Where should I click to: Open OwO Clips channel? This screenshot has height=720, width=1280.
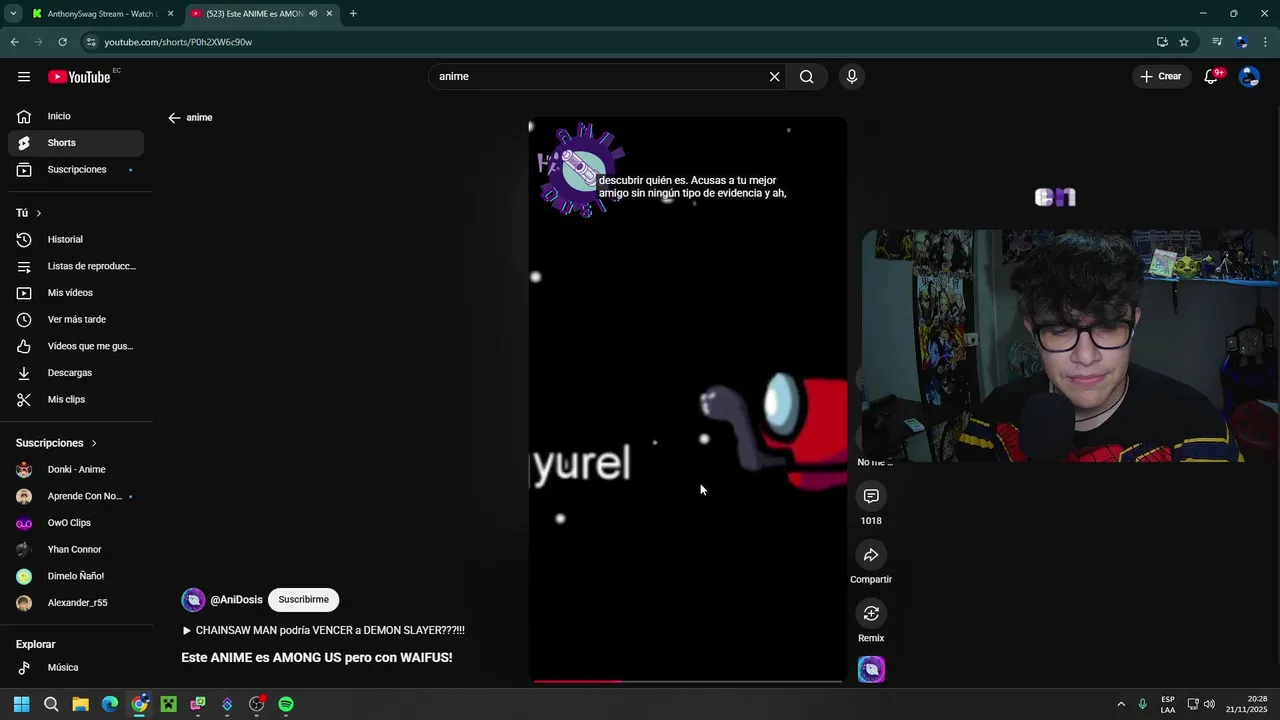tap(76, 523)
